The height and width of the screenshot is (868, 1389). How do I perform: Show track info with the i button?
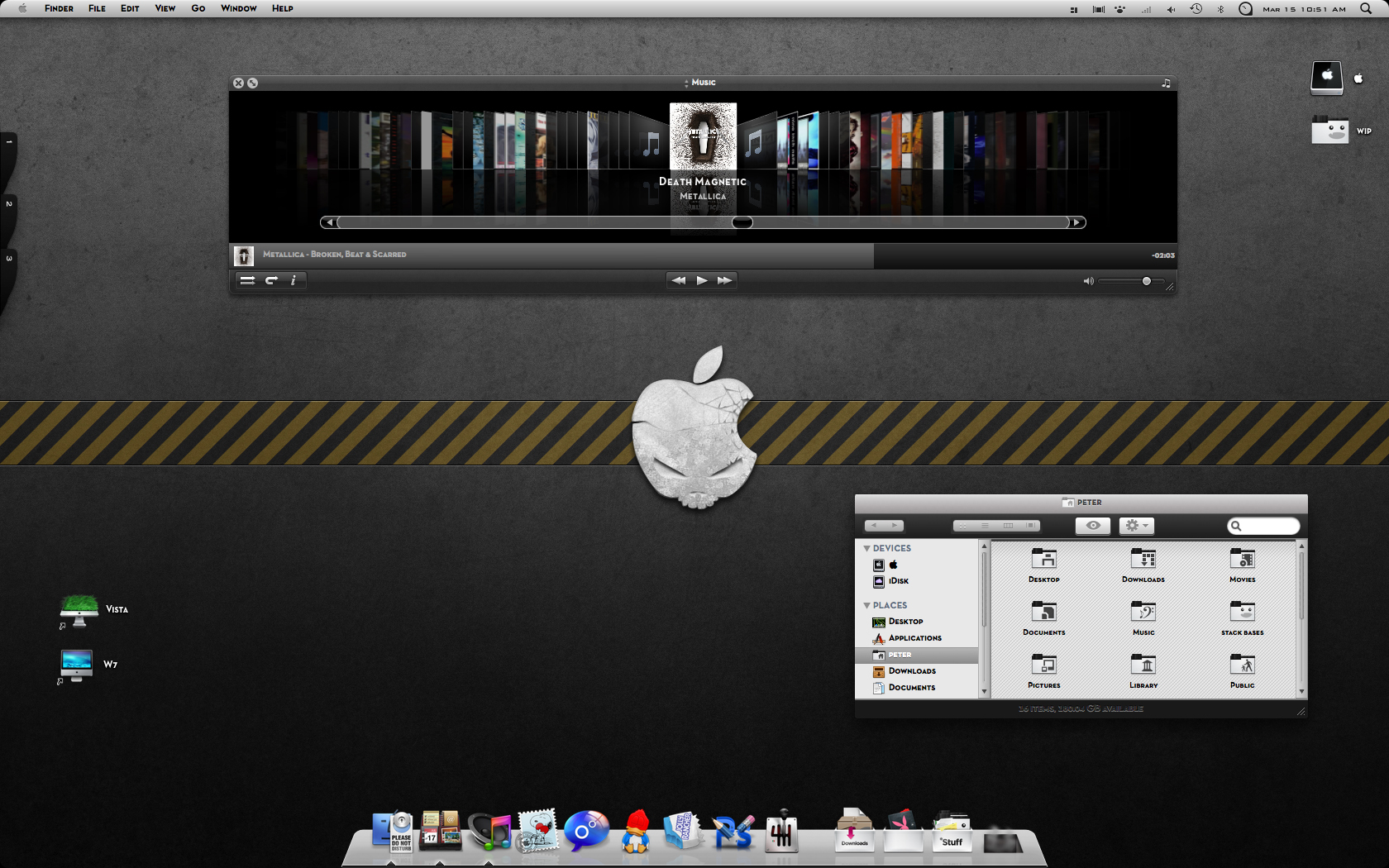tap(294, 280)
